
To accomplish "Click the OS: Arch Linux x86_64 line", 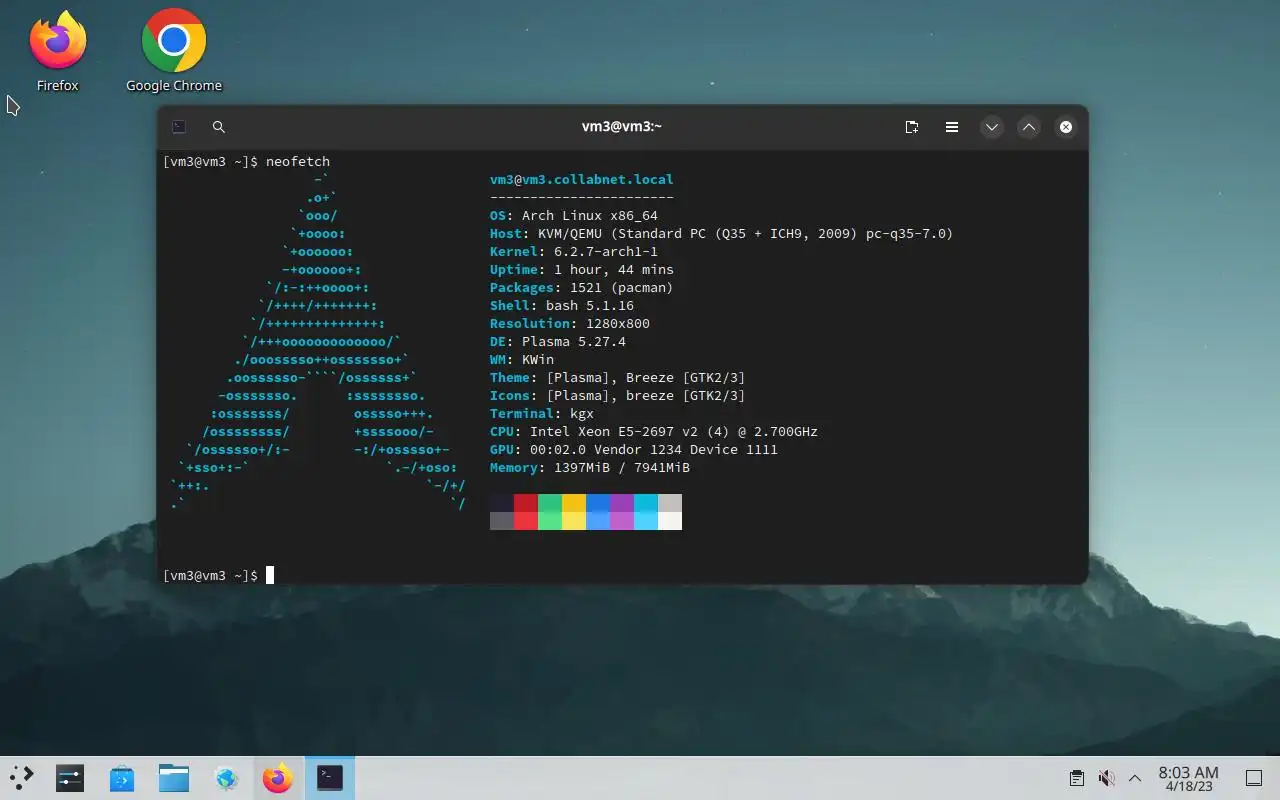I will pos(574,216).
